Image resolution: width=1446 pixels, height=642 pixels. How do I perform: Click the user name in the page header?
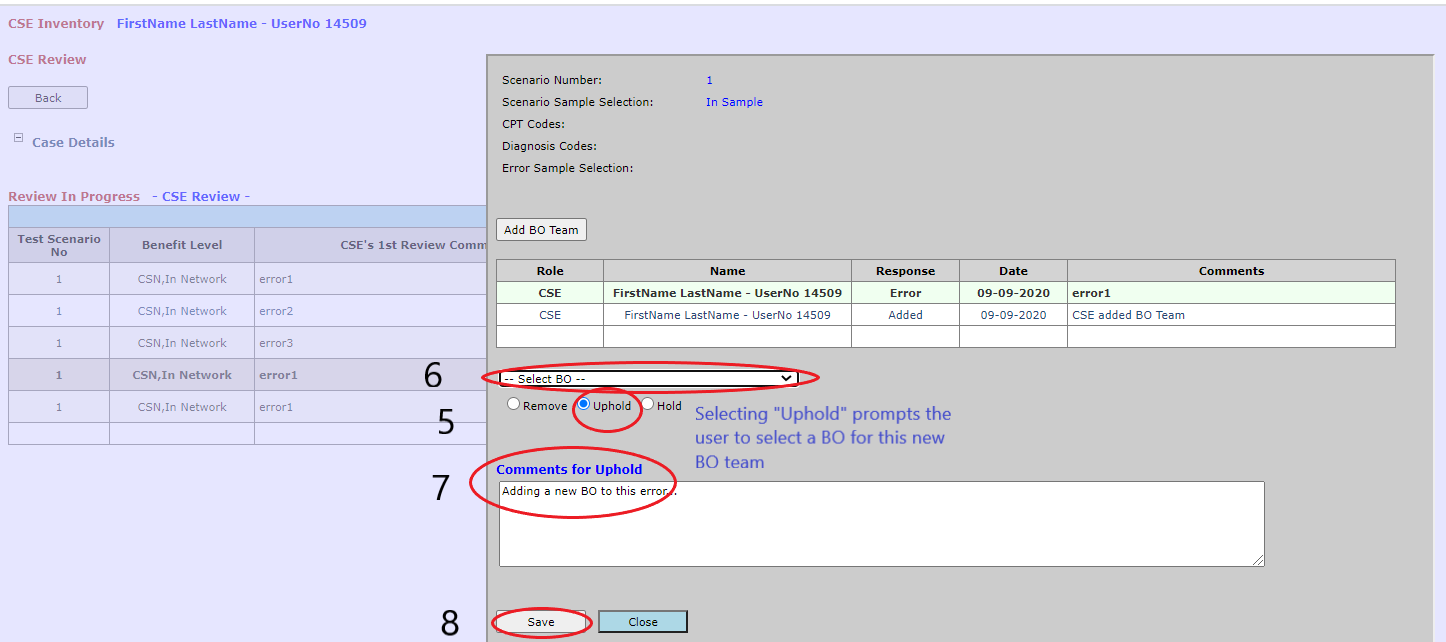(241, 23)
